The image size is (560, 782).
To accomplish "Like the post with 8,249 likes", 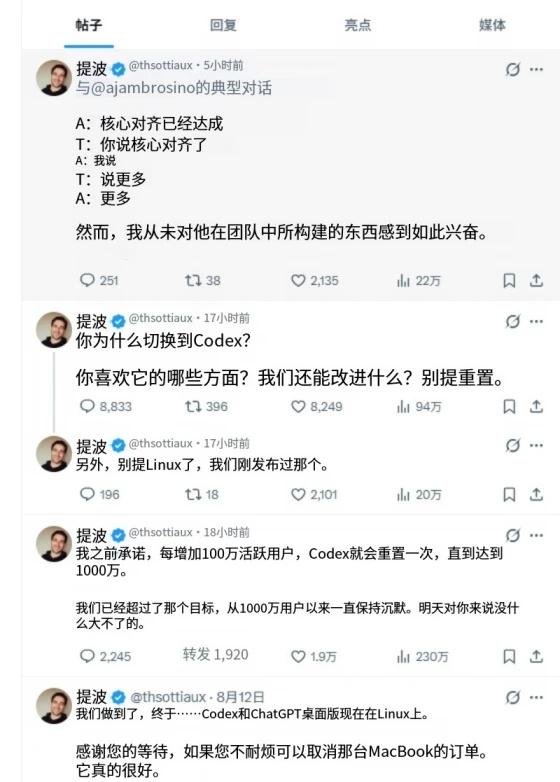I will pyautogui.click(x=316, y=406).
